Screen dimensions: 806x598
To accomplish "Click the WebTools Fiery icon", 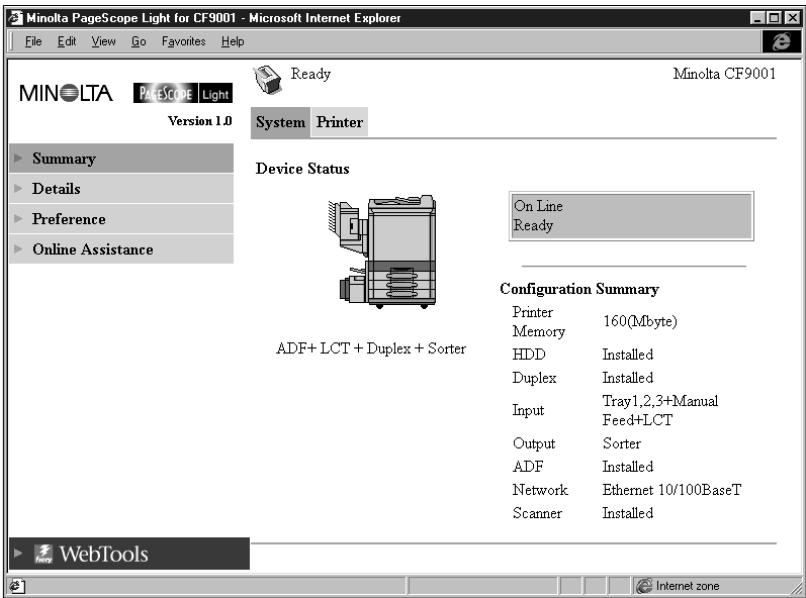I will coord(43,554).
